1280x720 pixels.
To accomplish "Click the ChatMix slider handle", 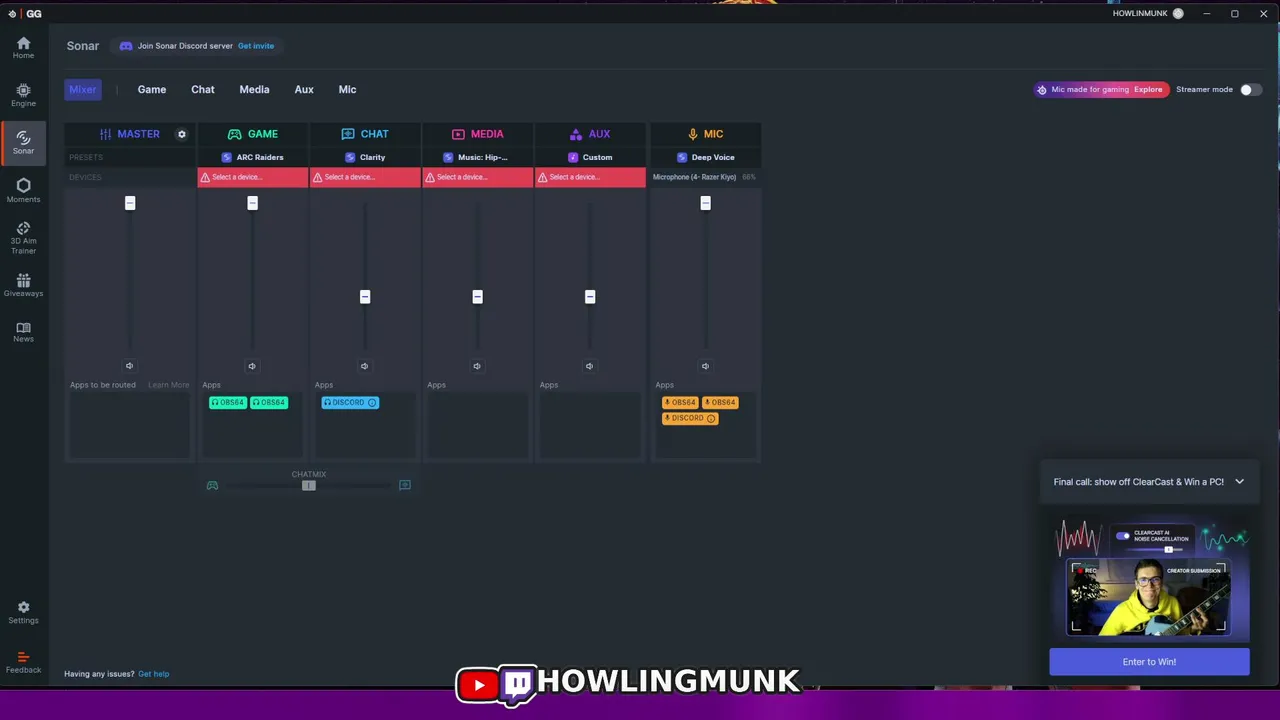I will point(309,485).
